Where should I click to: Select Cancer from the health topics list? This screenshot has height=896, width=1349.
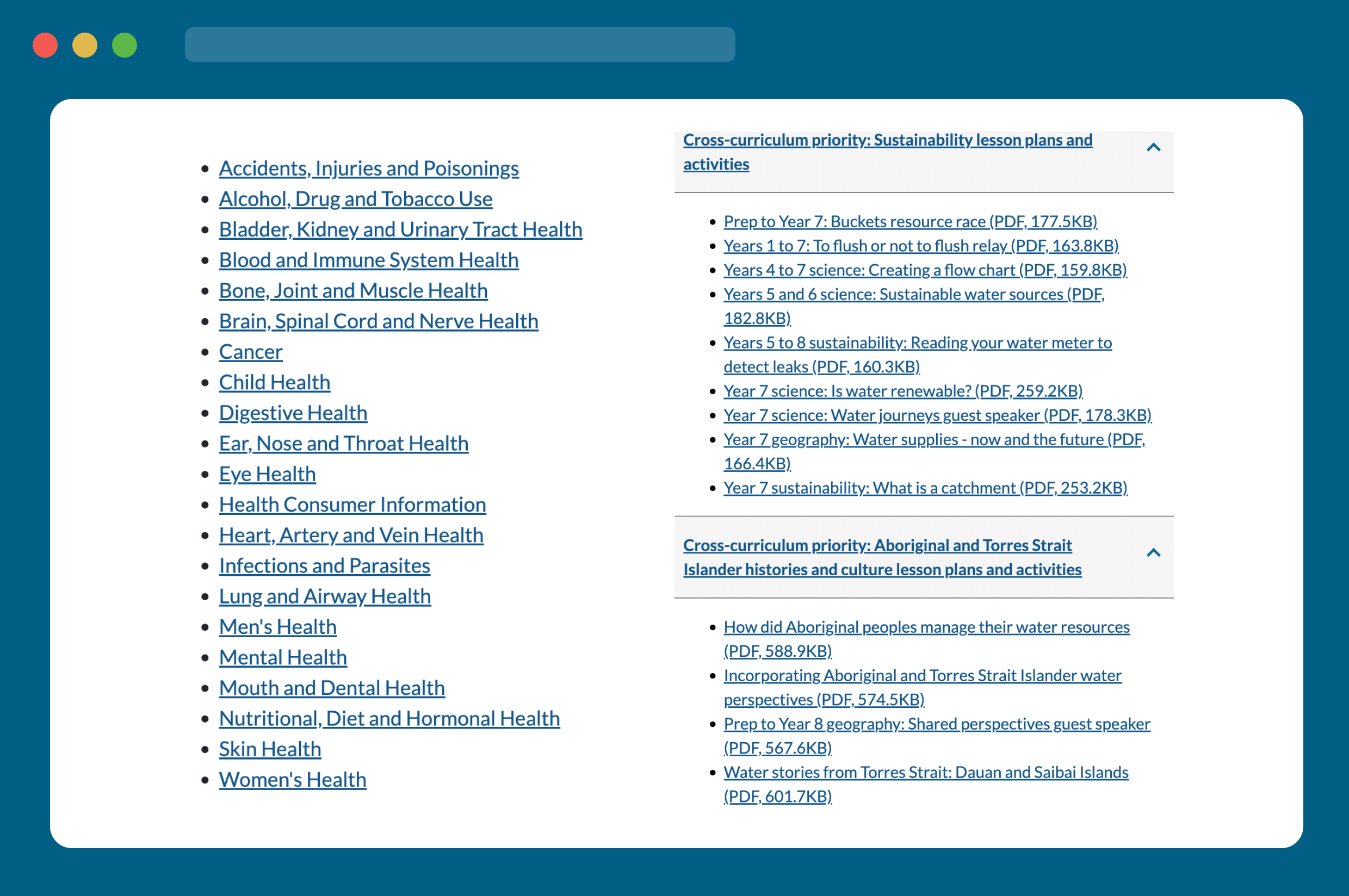click(x=250, y=351)
